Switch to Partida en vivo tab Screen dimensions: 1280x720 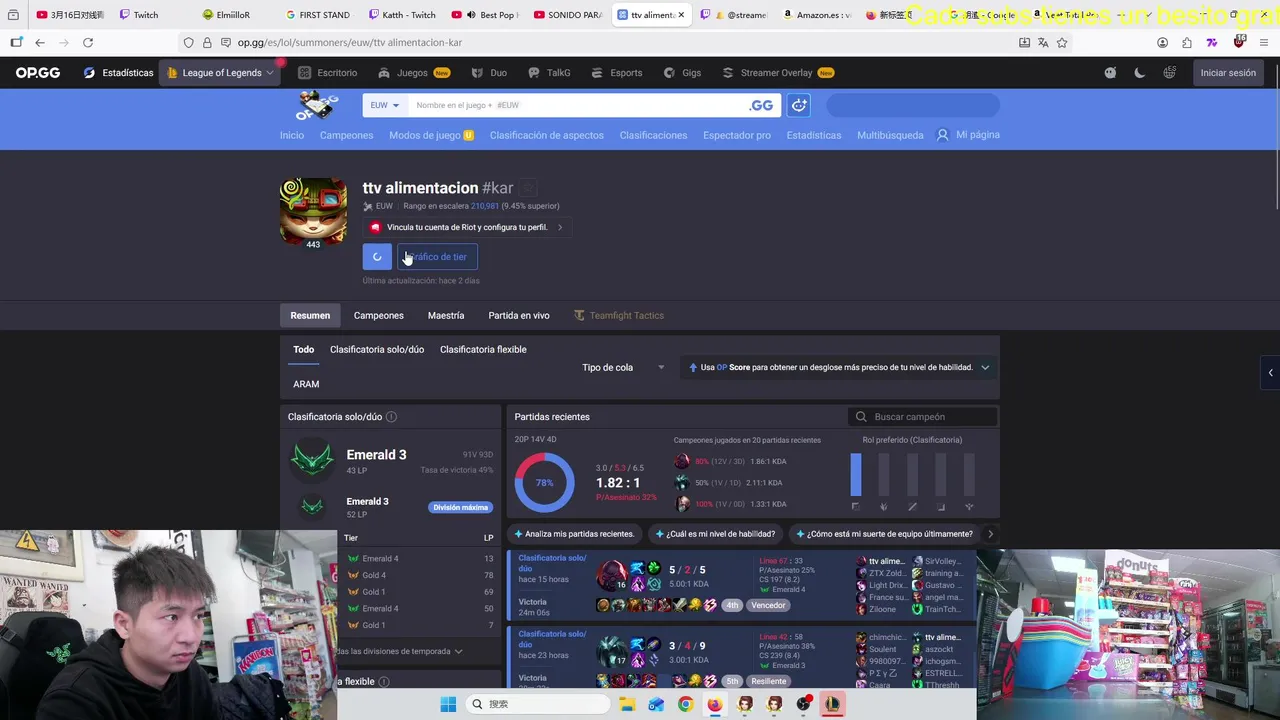[x=519, y=315]
